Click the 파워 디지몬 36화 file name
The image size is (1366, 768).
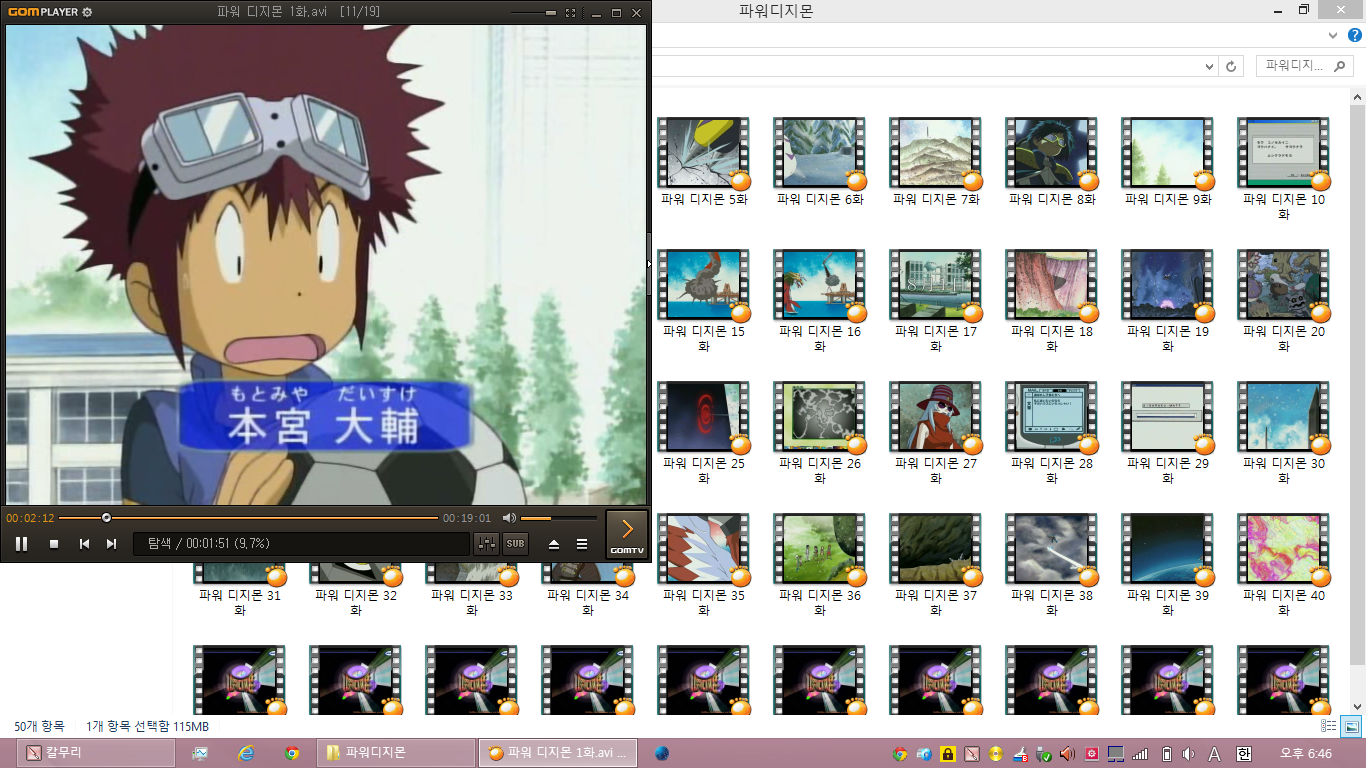(820, 602)
